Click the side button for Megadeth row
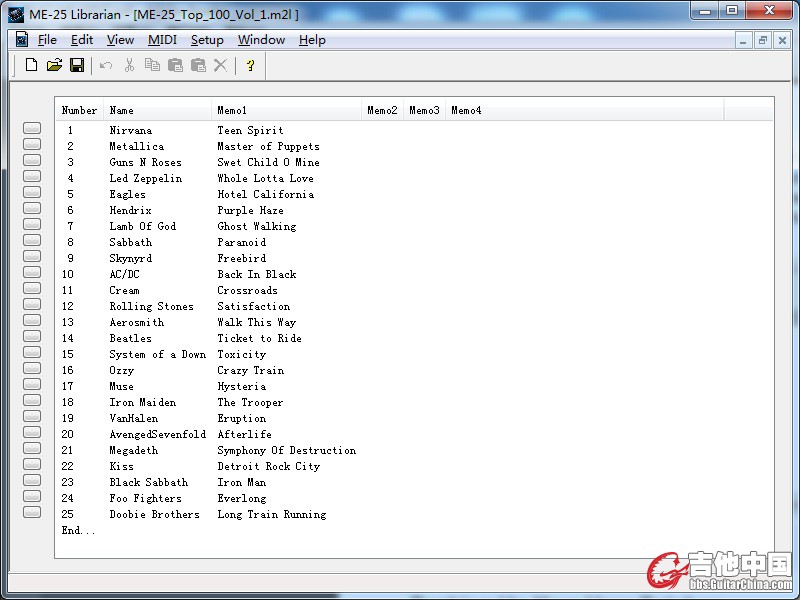This screenshot has height=600, width=800. 32,448
